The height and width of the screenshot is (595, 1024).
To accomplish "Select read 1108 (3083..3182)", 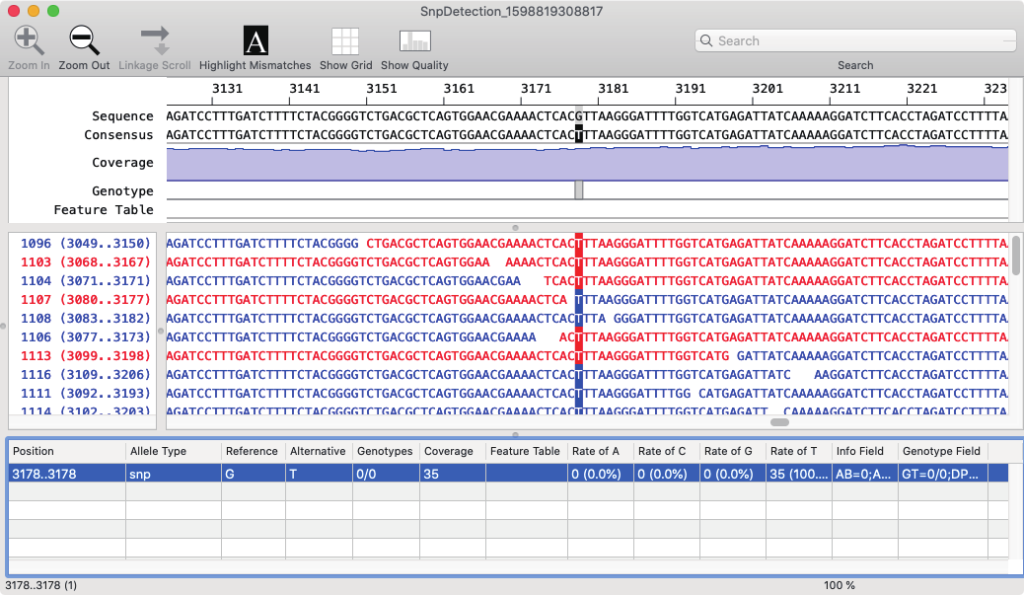I will 85,319.
